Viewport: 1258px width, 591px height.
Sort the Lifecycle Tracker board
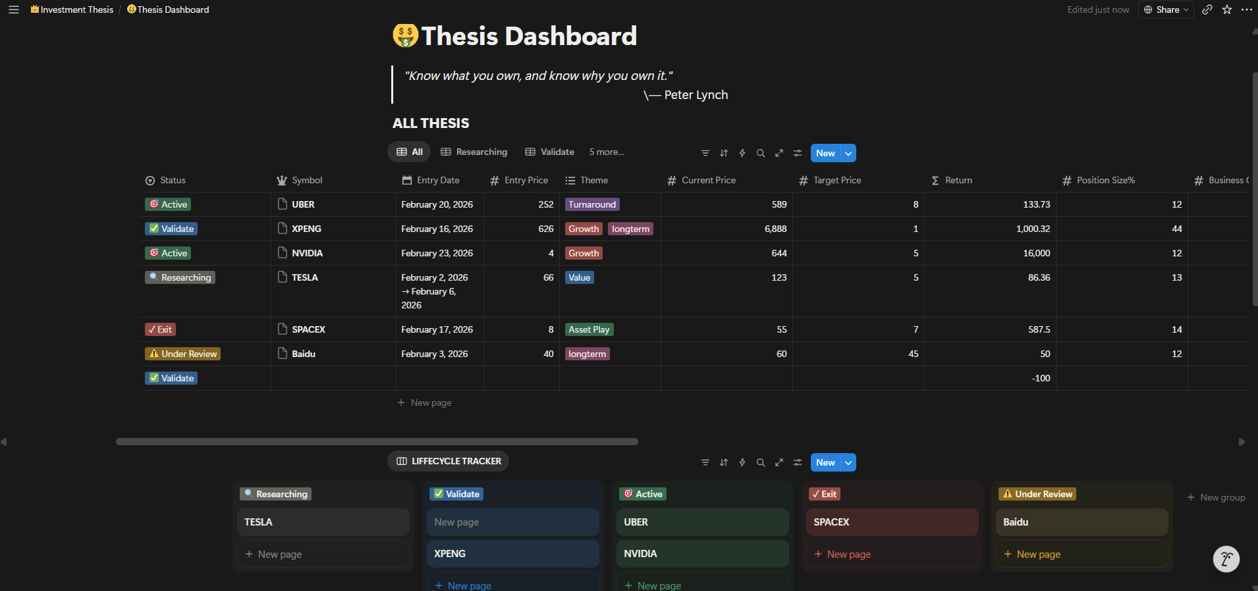[724, 462]
